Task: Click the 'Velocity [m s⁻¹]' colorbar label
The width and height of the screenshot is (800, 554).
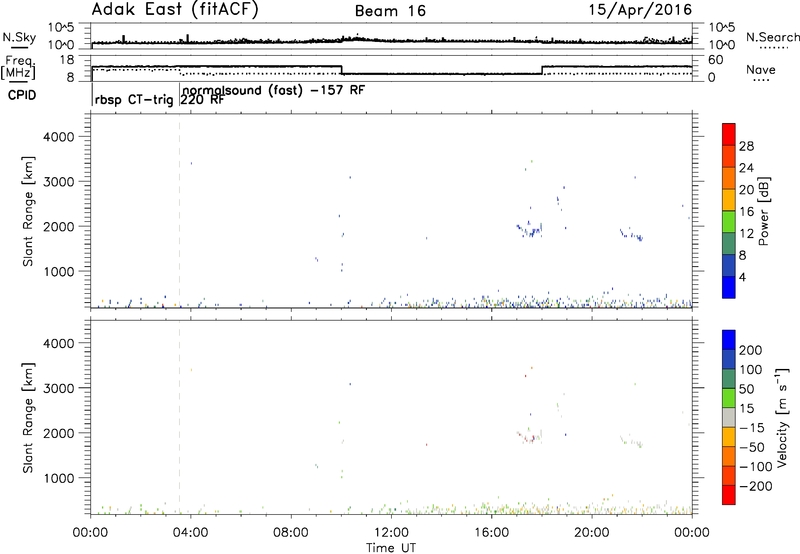Action: coord(781,417)
